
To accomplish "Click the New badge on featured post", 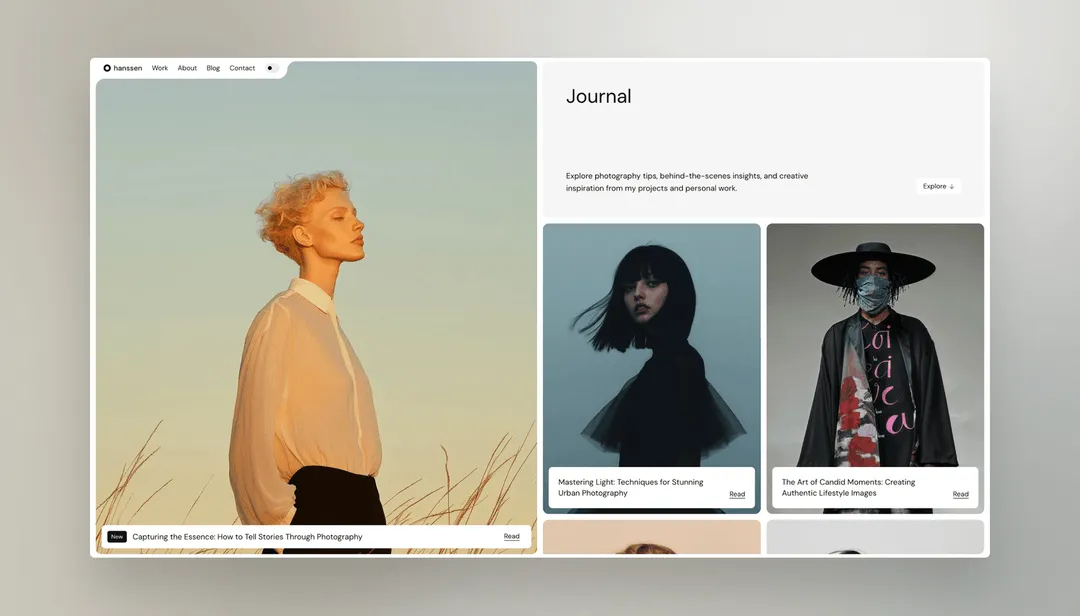I will click(x=117, y=537).
